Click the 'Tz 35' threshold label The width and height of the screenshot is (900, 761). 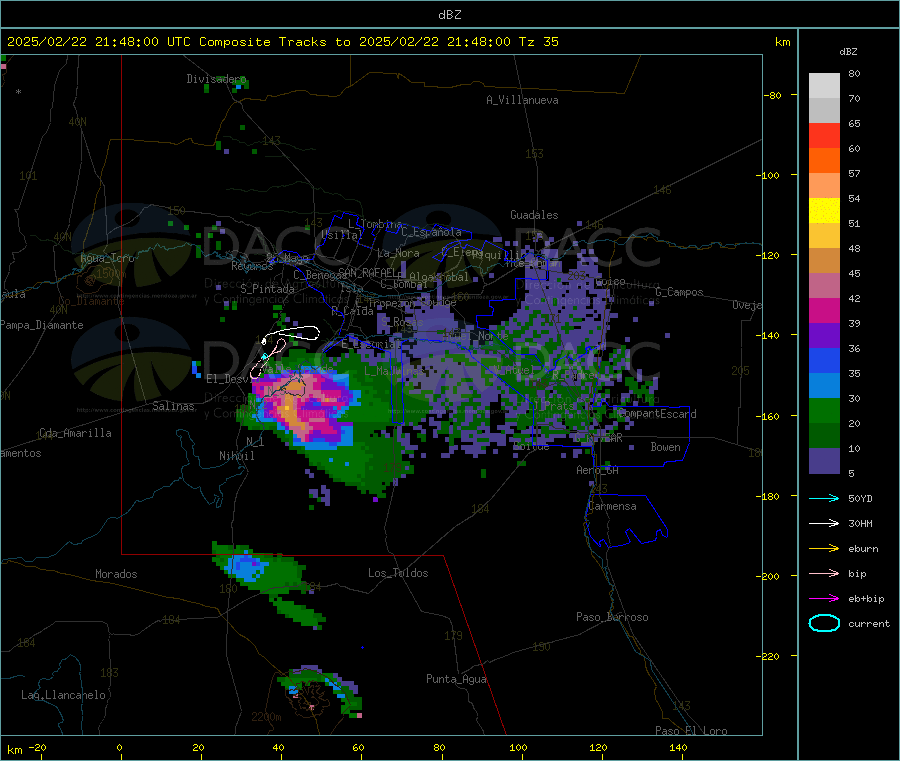(x=538, y=42)
